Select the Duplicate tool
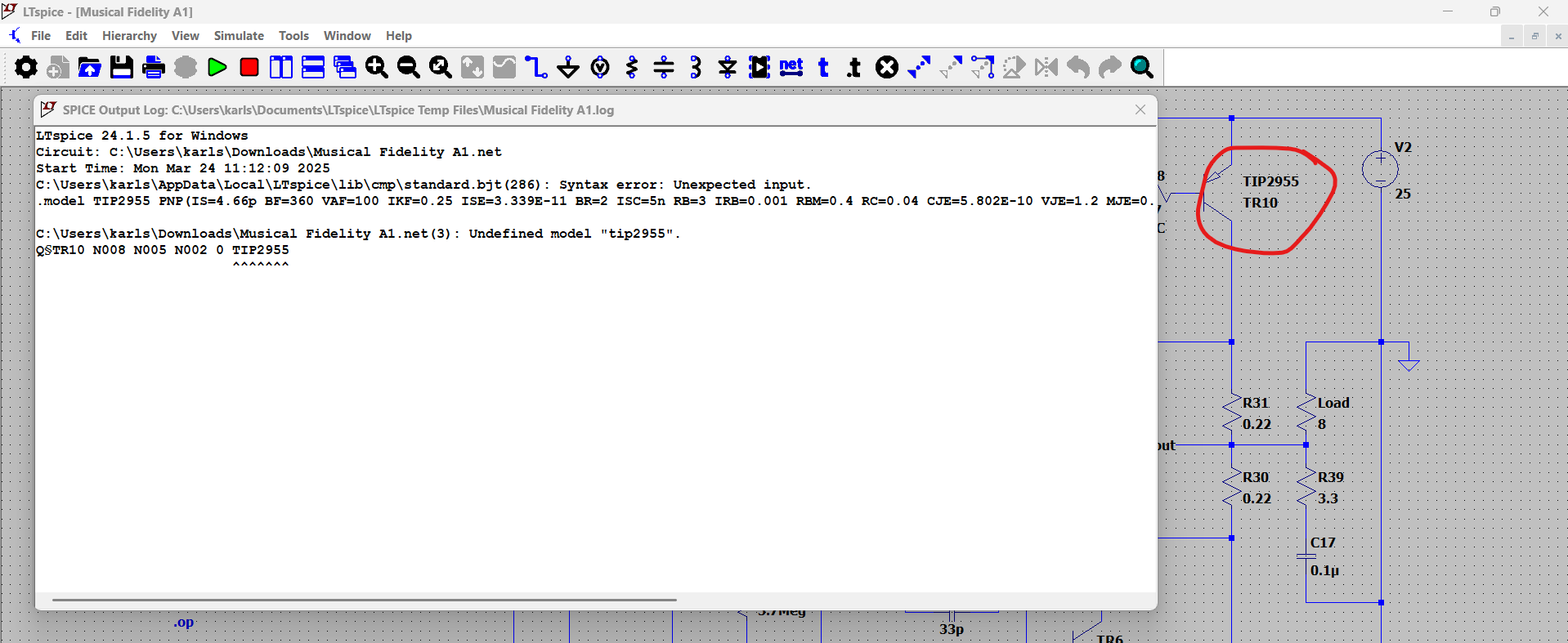 (919, 67)
